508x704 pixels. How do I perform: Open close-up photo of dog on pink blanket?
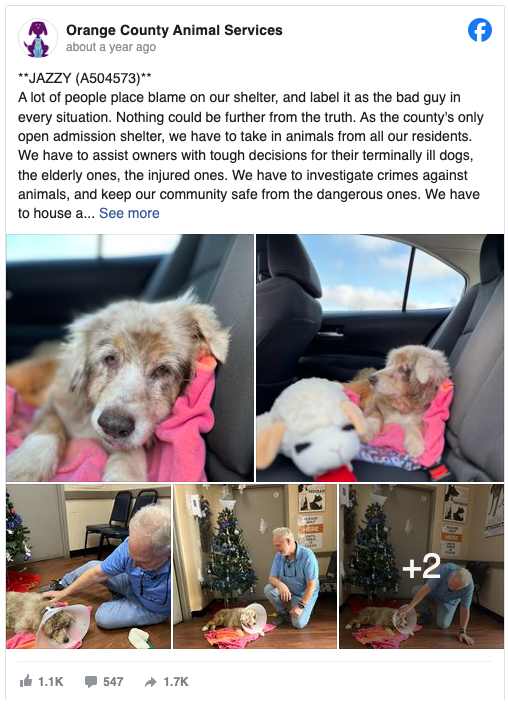pyautogui.click(x=130, y=358)
